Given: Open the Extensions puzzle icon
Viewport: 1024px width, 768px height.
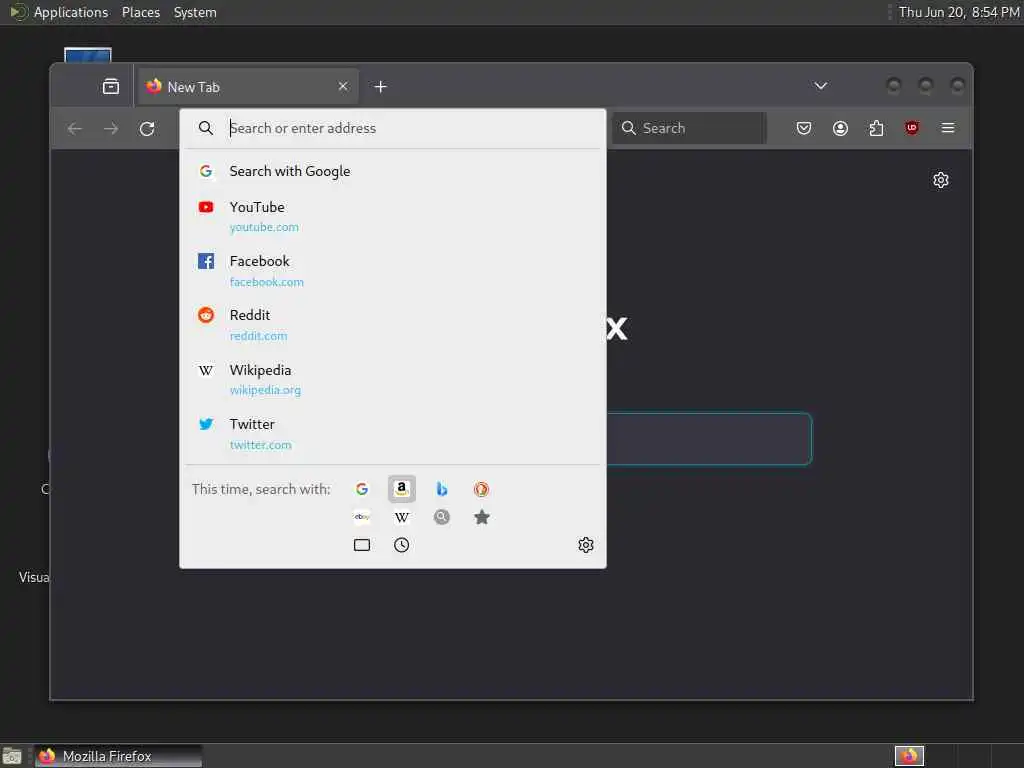Looking at the screenshot, I should 876,128.
